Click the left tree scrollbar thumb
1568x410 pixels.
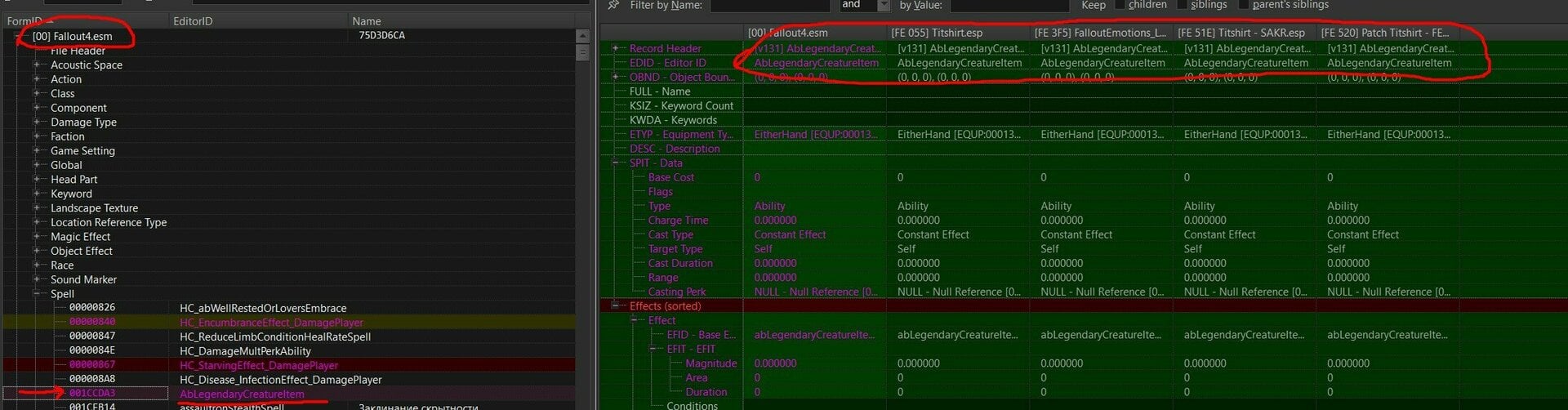tap(582, 52)
